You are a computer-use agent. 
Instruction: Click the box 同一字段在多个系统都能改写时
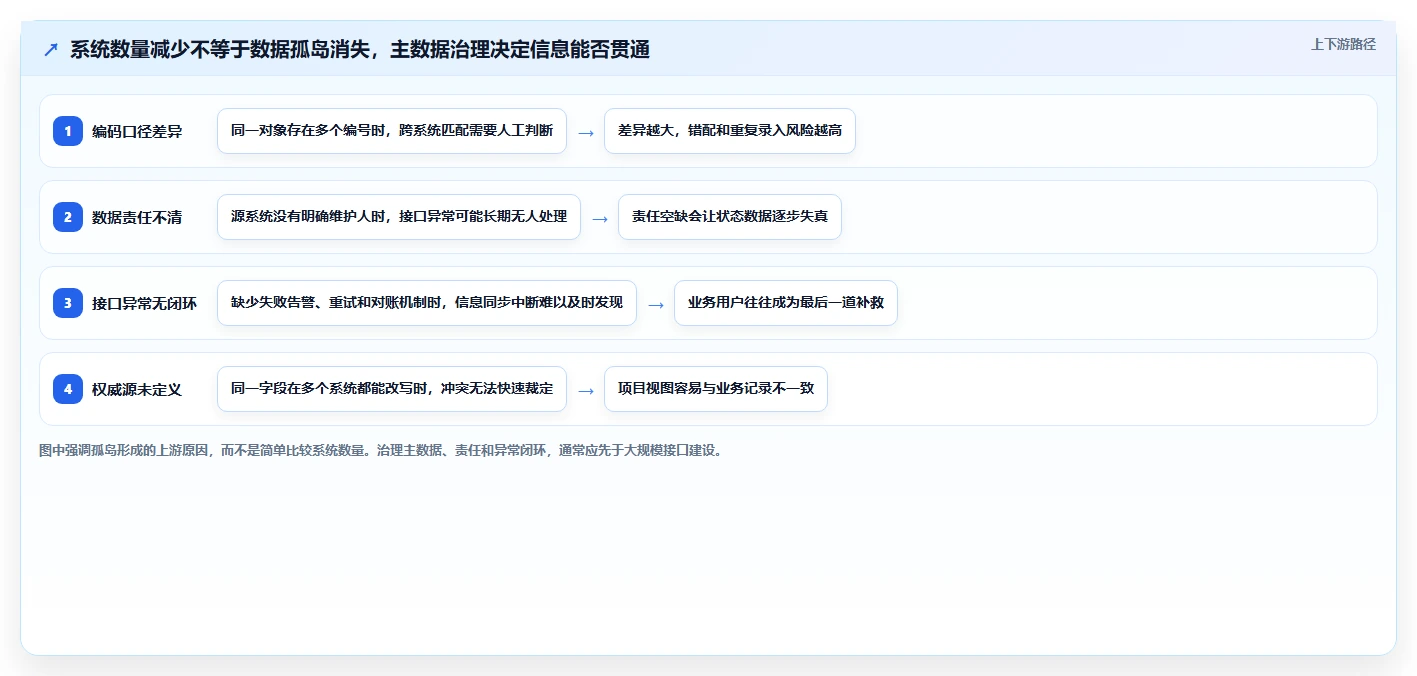pos(392,389)
